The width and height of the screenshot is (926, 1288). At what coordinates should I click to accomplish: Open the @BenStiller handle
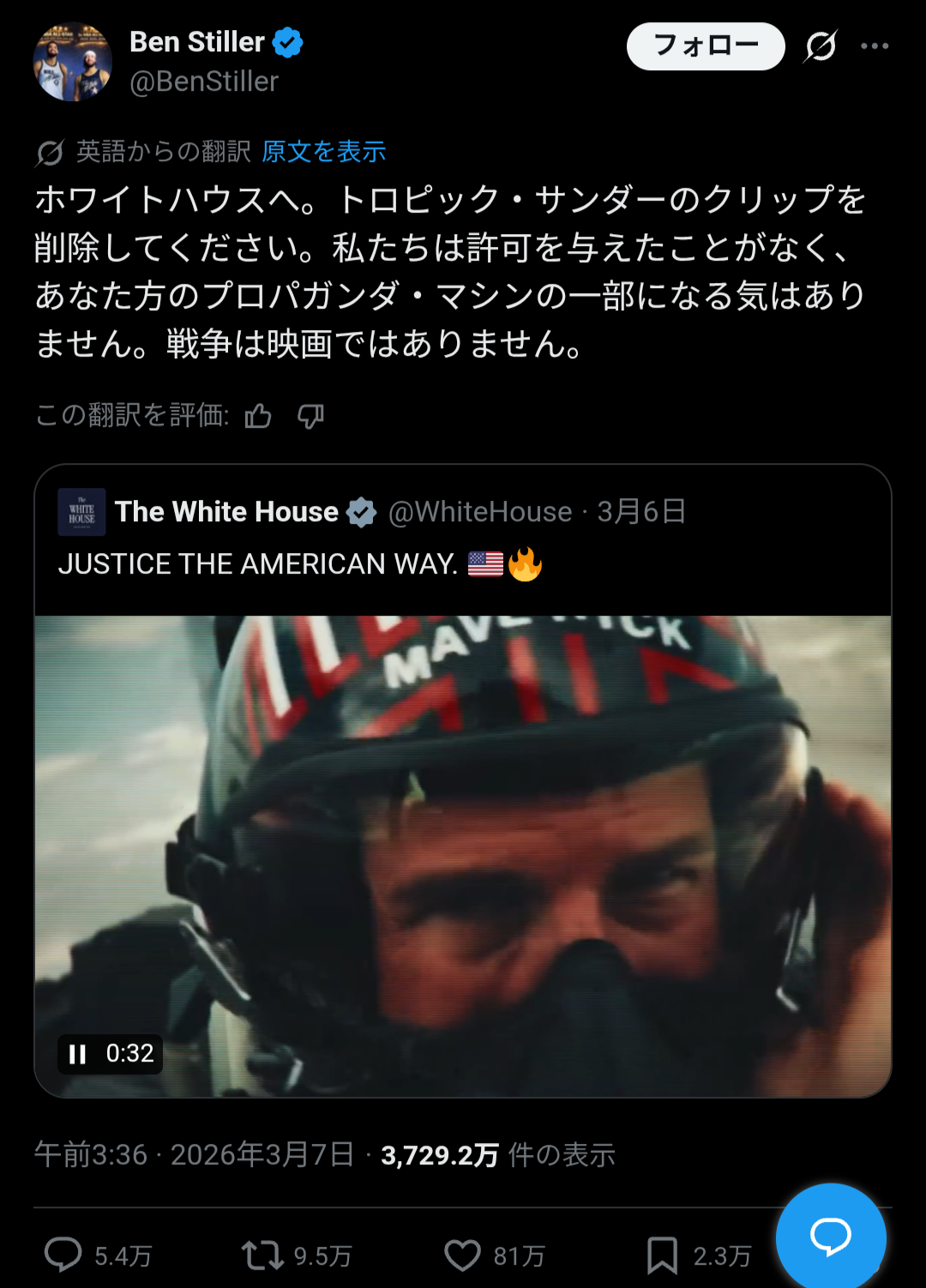204,81
